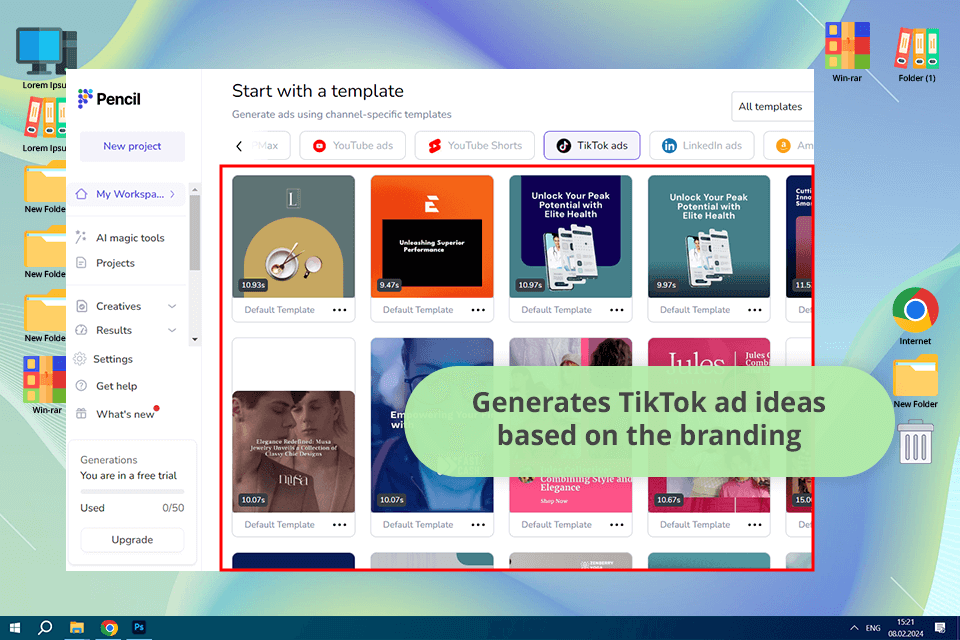Click the sidebar scrollbar thumb

pyautogui.click(x=195, y=233)
